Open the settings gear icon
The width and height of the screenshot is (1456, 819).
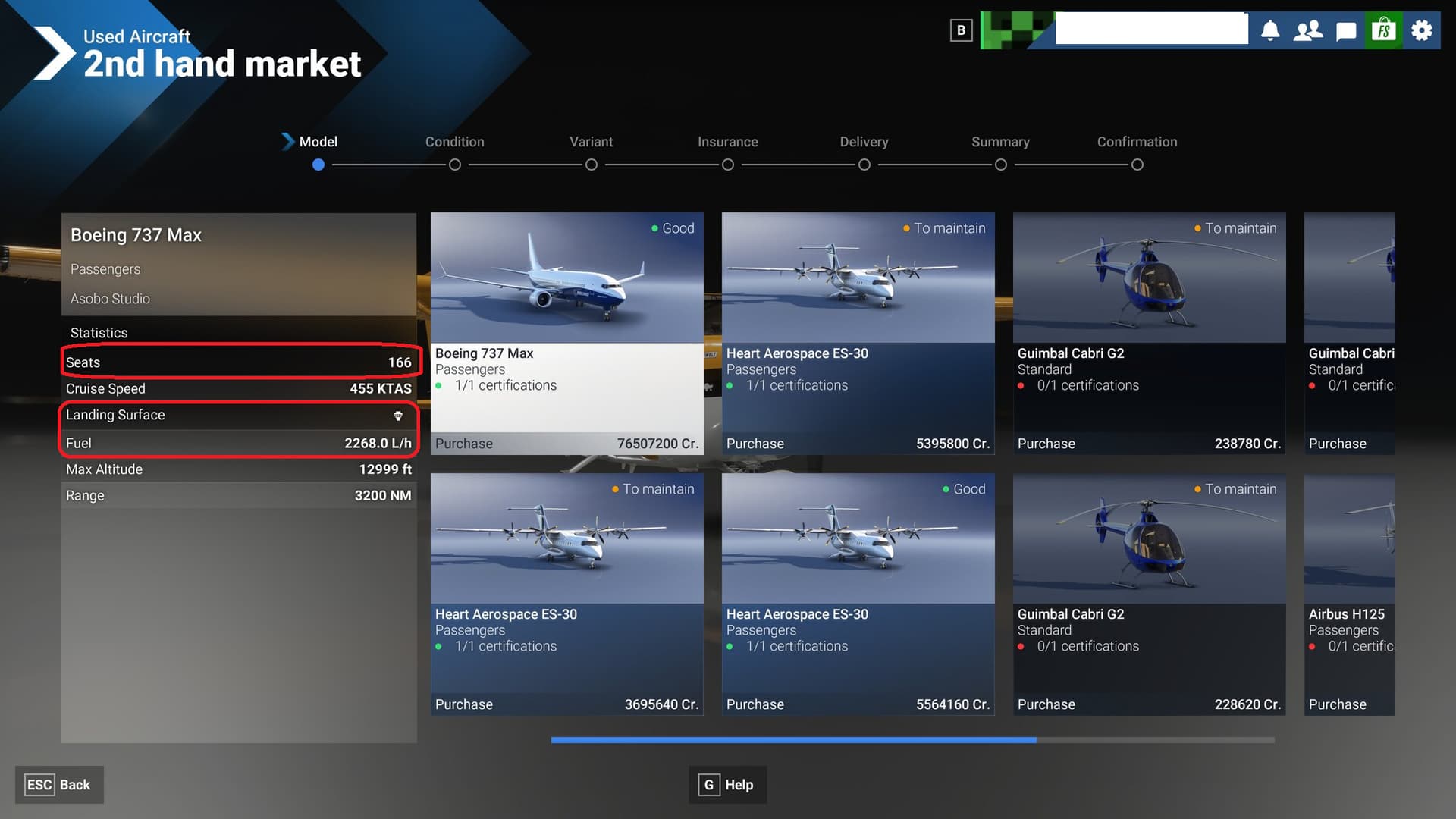[1422, 30]
